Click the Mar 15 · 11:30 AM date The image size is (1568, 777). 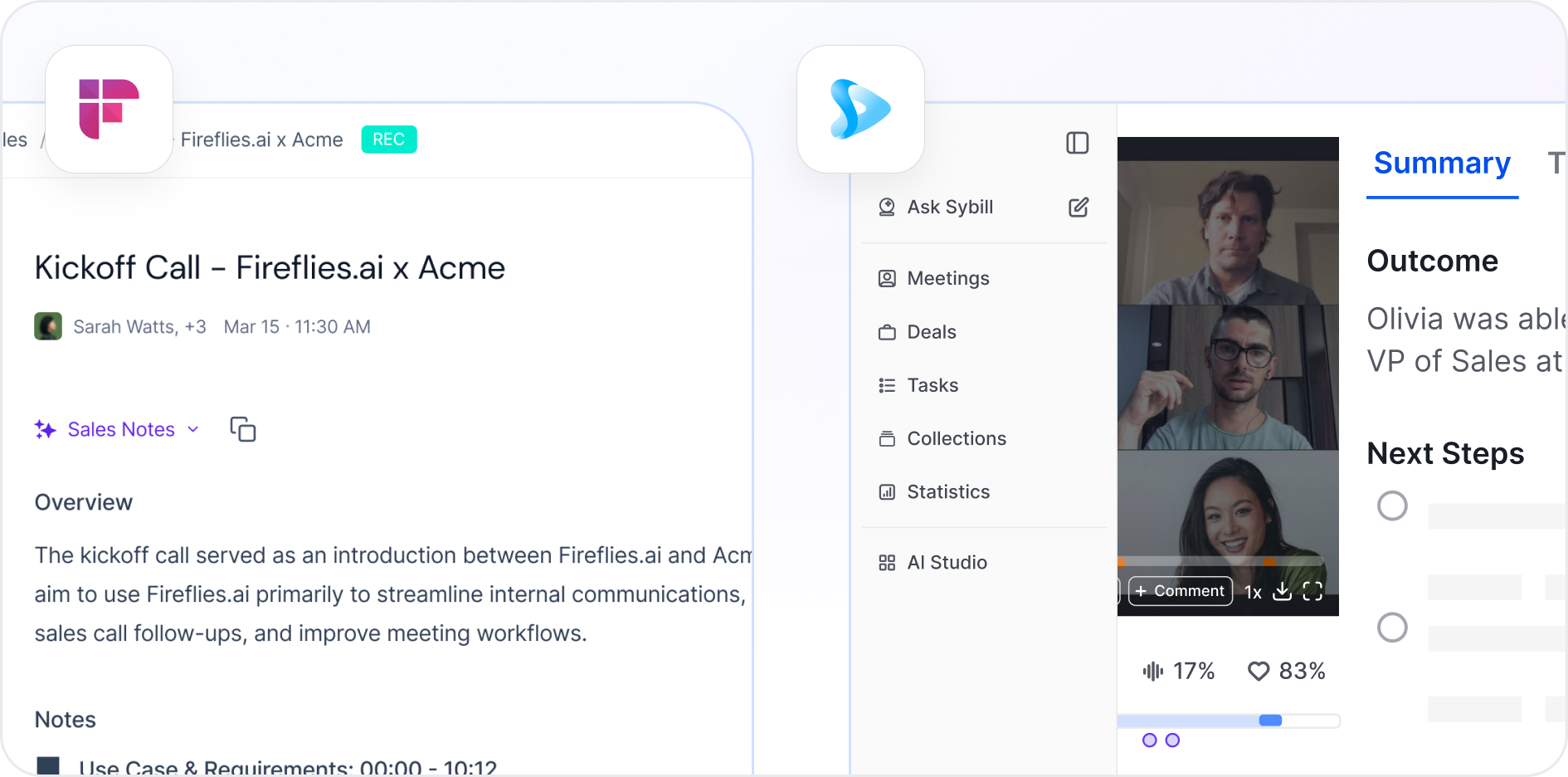click(x=297, y=327)
